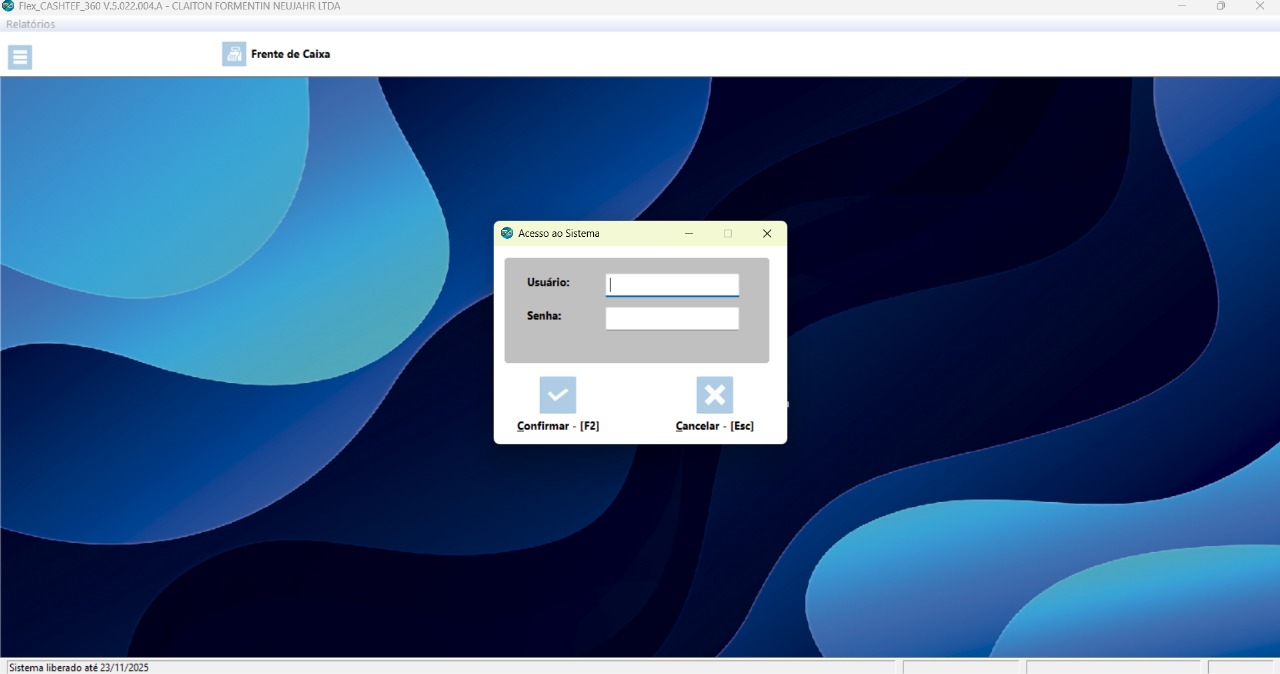This screenshot has height=674, width=1280.
Task: Minimize the Acesso ao Sistema dialog
Action: point(689,233)
